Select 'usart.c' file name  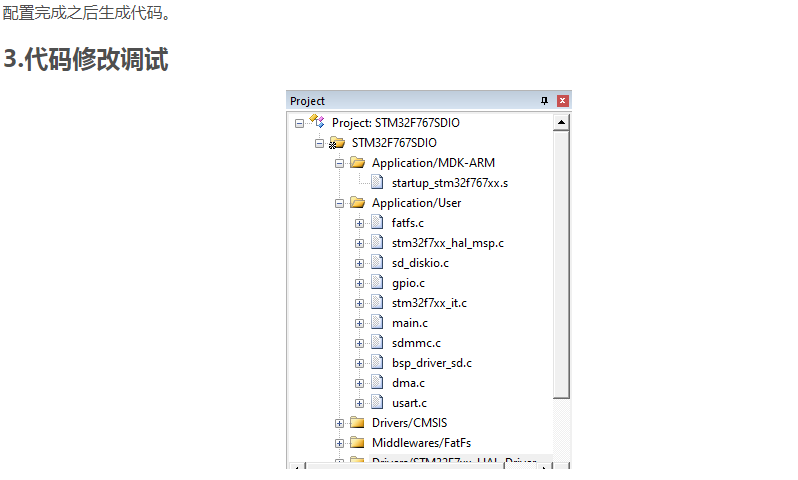coord(409,403)
